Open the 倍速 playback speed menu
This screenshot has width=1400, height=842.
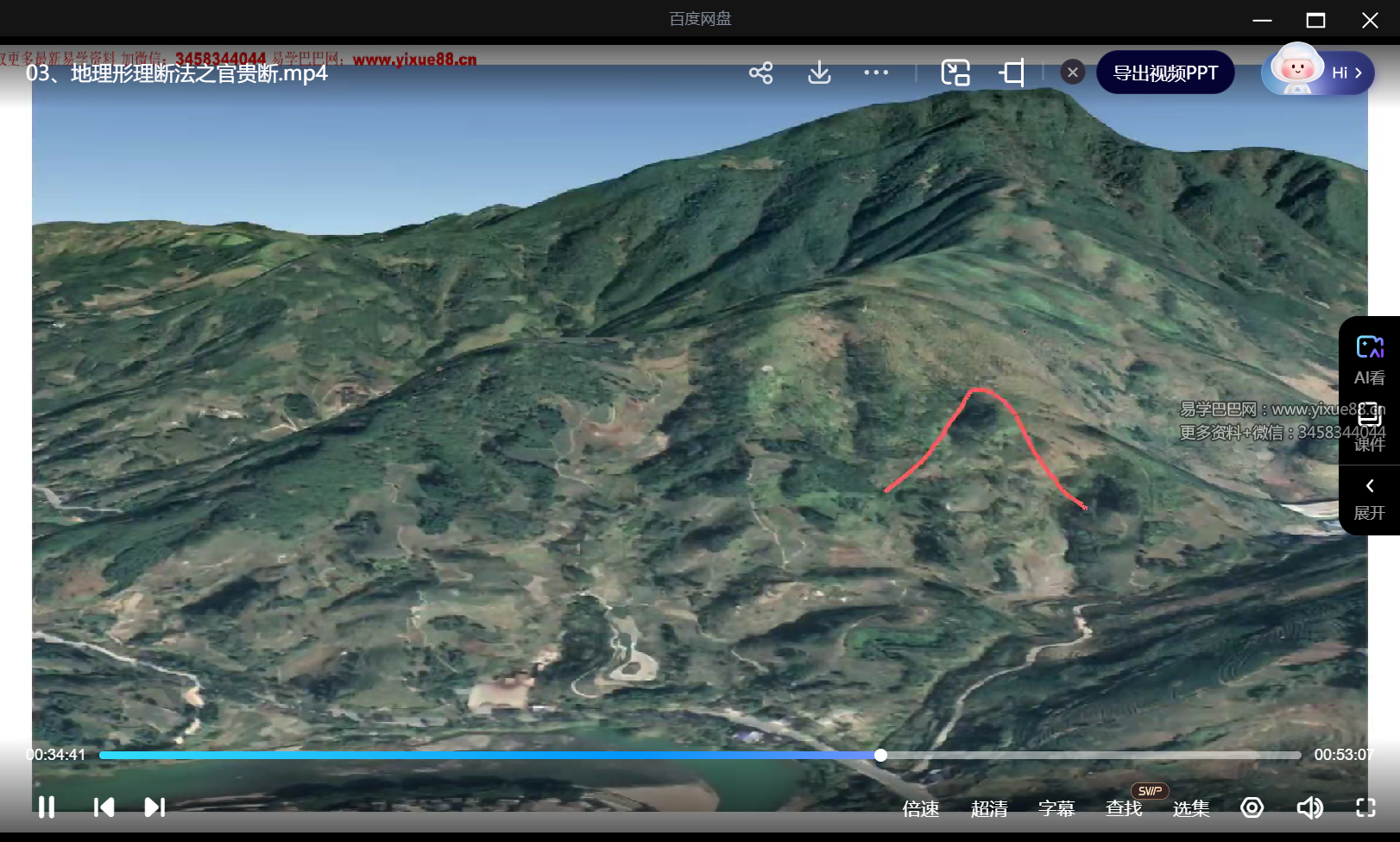pyautogui.click(x=921, y=808)
